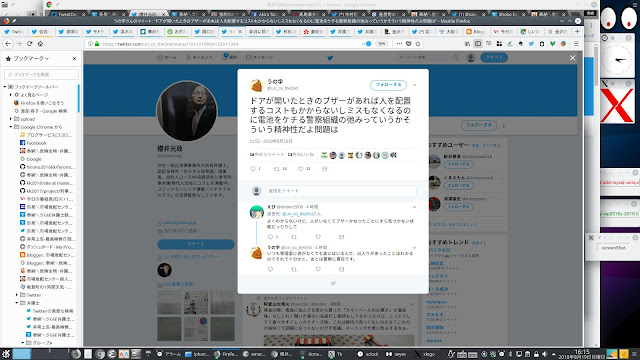The image size is (640, 360).
Task: Open the 16件のリツイート count link
Action: point(267,155)
